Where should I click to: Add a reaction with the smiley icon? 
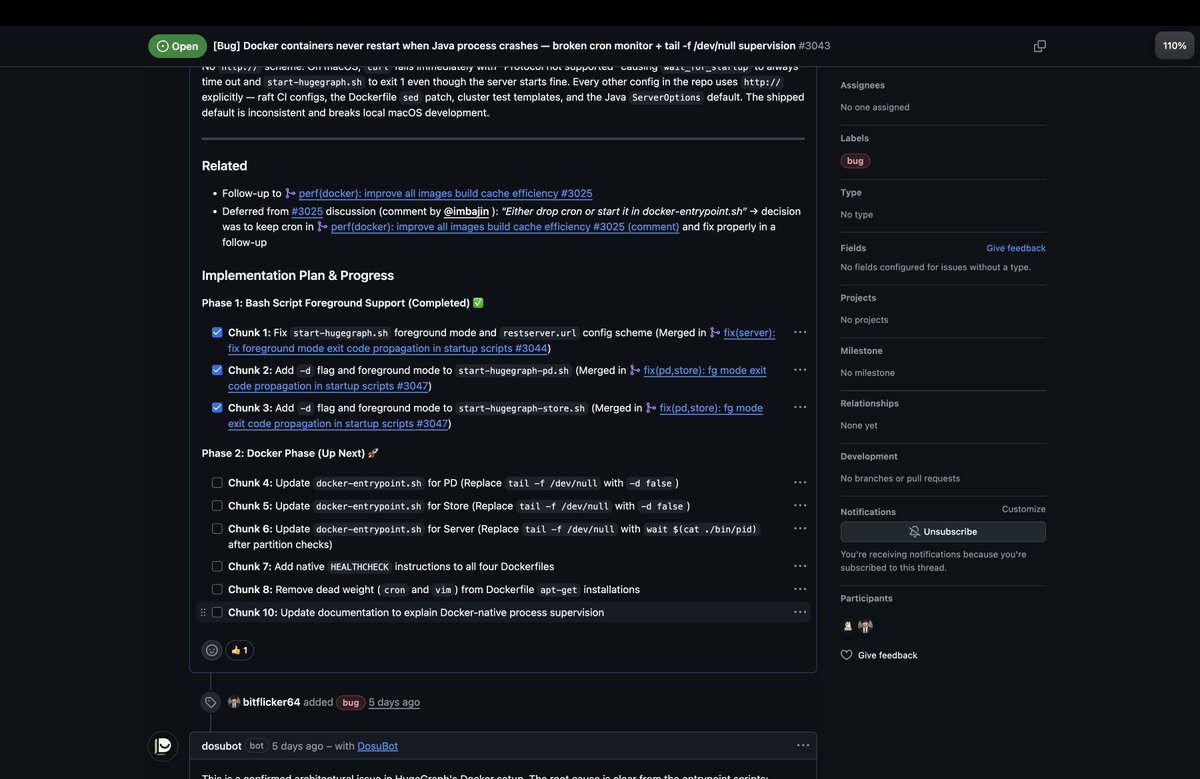(x=212, y=650)
